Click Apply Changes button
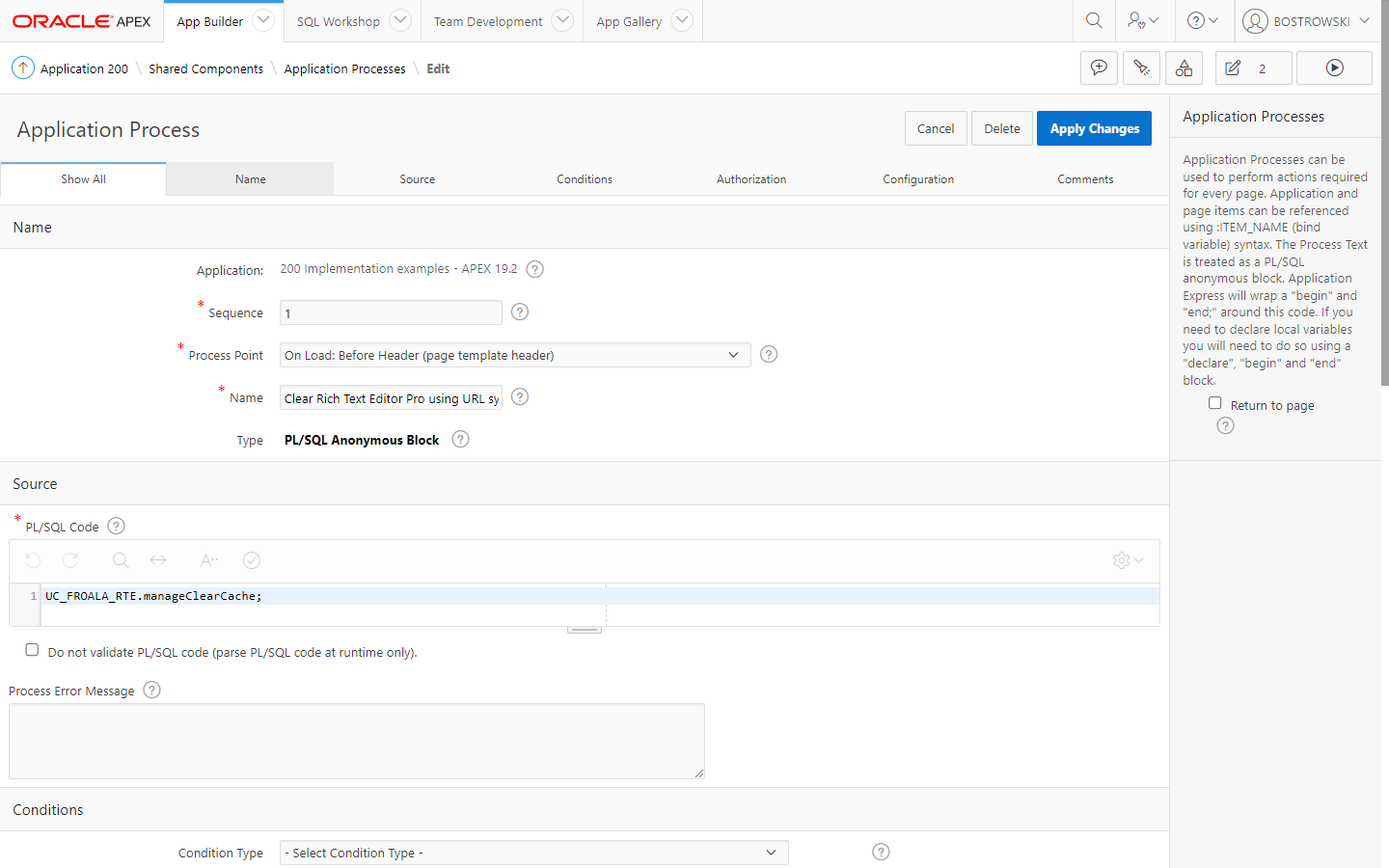The height and width of the screenshot is (868, 1389). [1094, 128]
